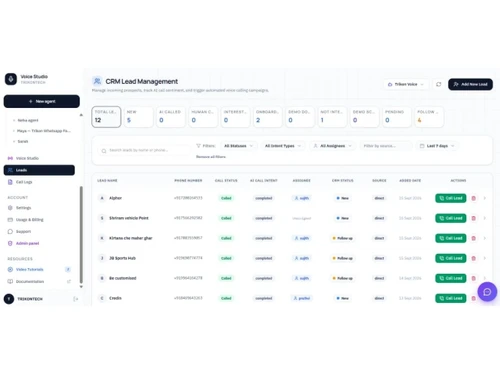This screenshot has height=375, width=500.
Task: Click the Admin panel shield icon
Action: (x=10, y=243)
